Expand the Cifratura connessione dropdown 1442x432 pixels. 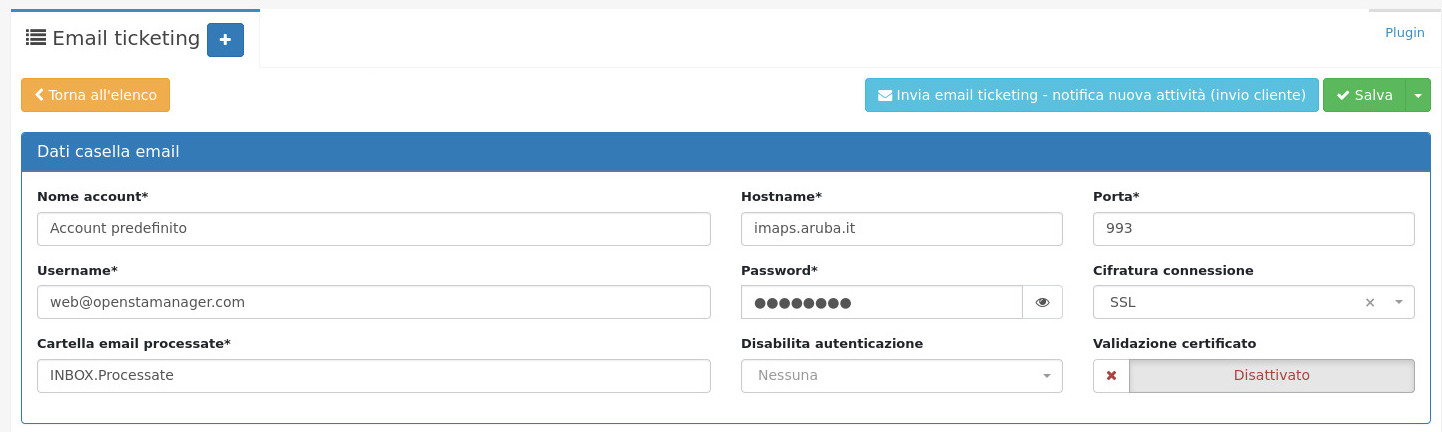[1398, 302]
